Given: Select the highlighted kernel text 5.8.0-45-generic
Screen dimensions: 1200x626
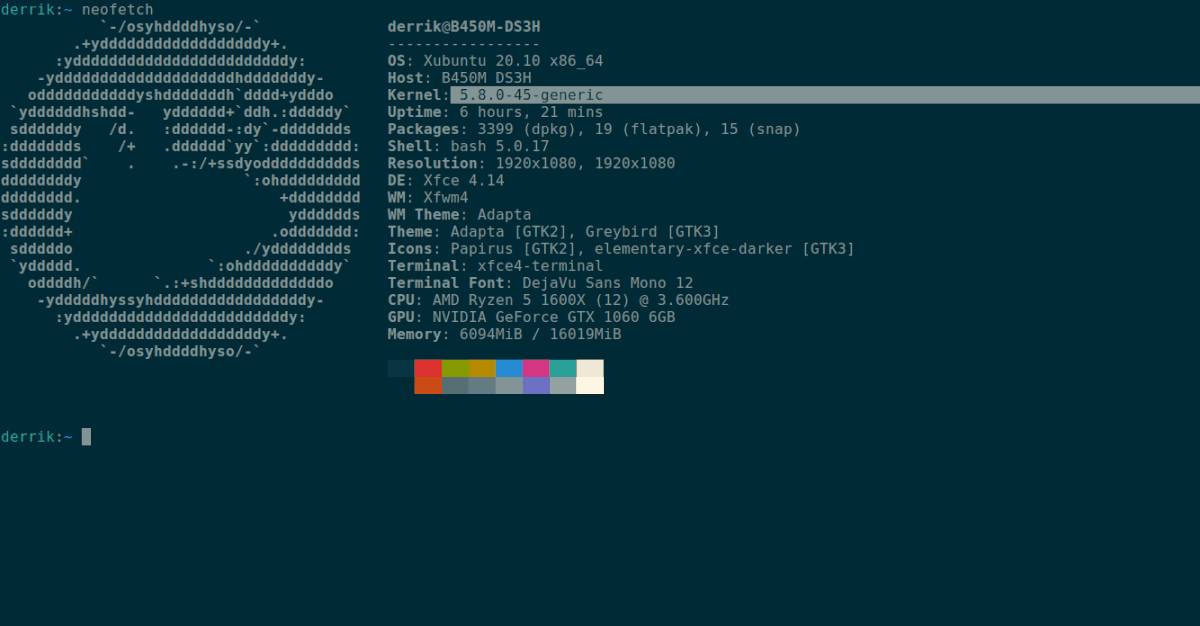Looking at the screenshot, I should [x=530, y=94].
